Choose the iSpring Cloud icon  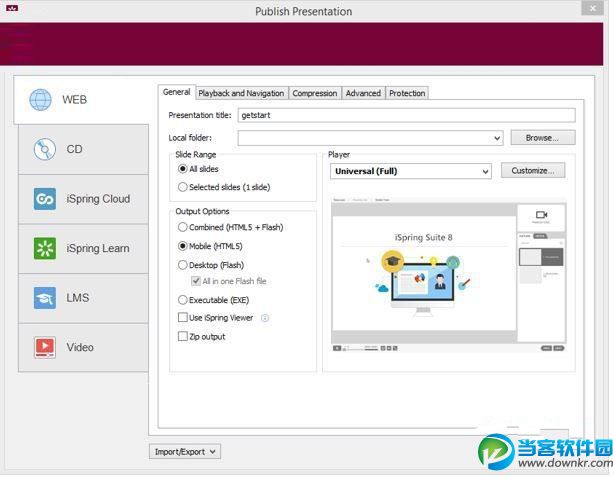tap(45, 199)
